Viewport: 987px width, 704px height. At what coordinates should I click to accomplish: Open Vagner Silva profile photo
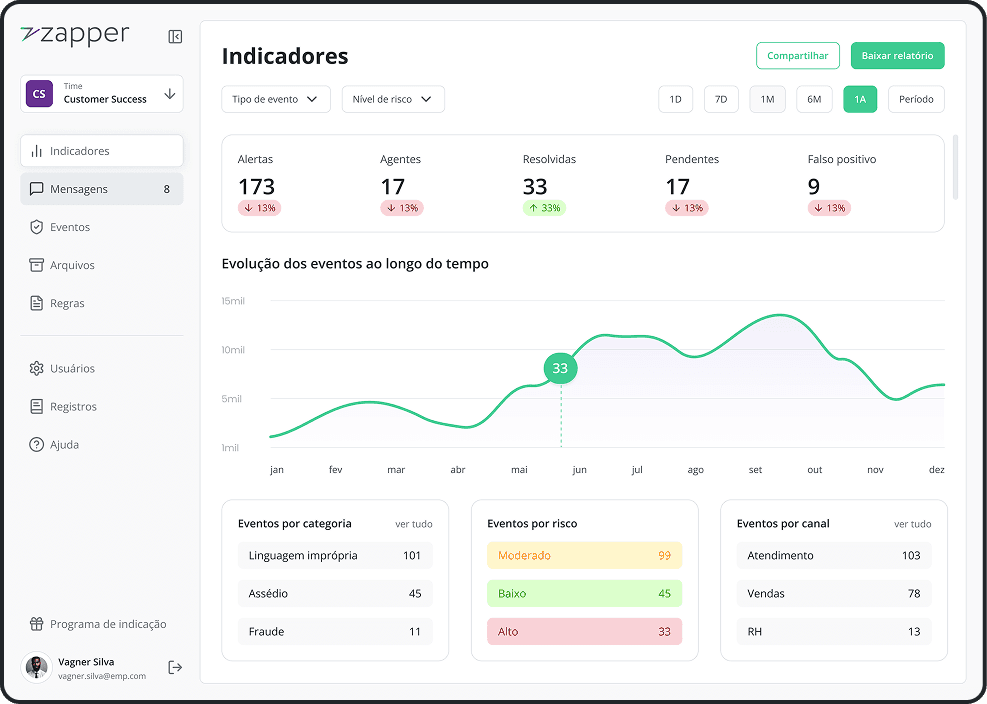pyautogui.click(x=37, y=667)
